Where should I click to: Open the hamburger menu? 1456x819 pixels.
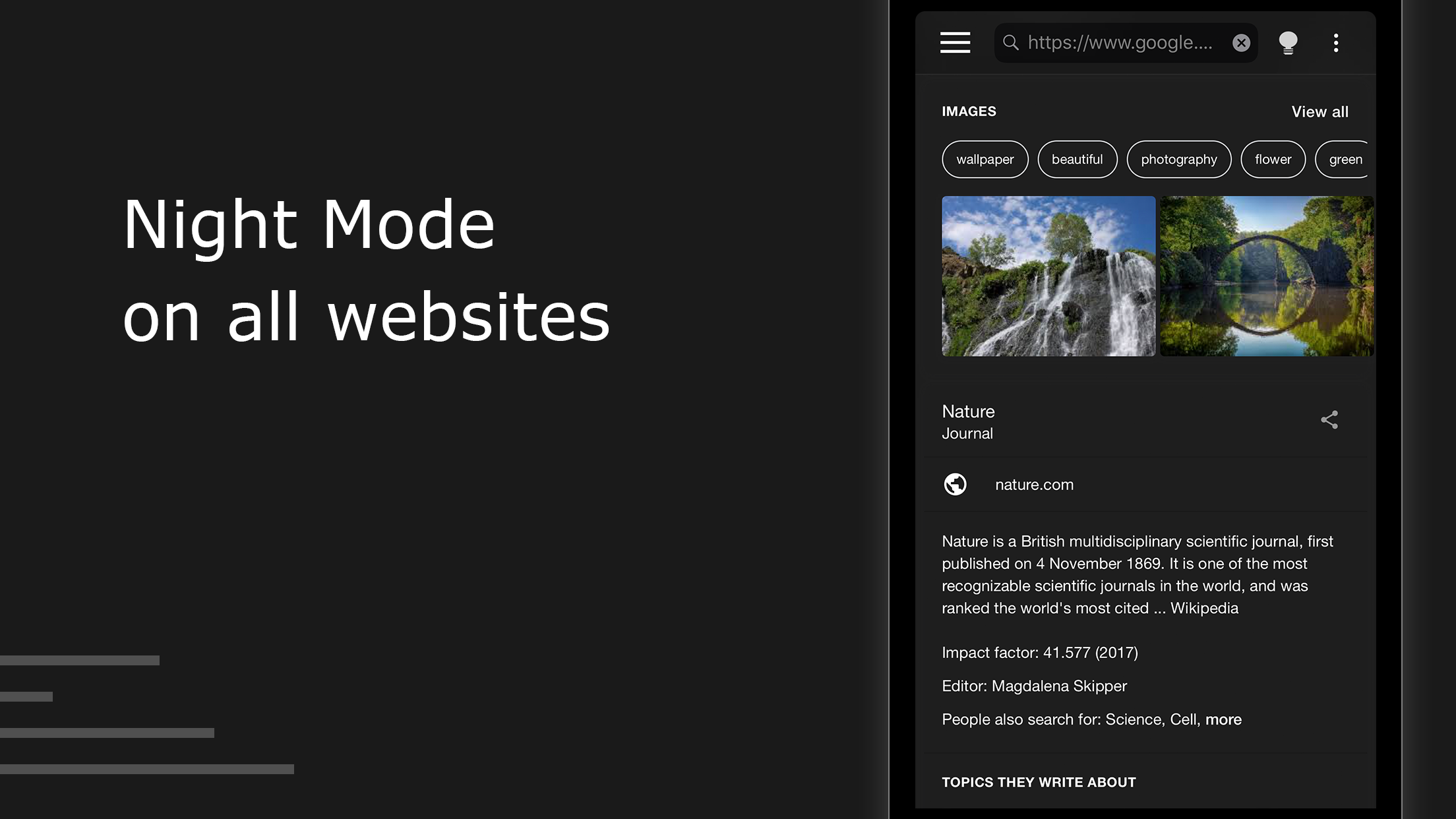tap(955, 43)
